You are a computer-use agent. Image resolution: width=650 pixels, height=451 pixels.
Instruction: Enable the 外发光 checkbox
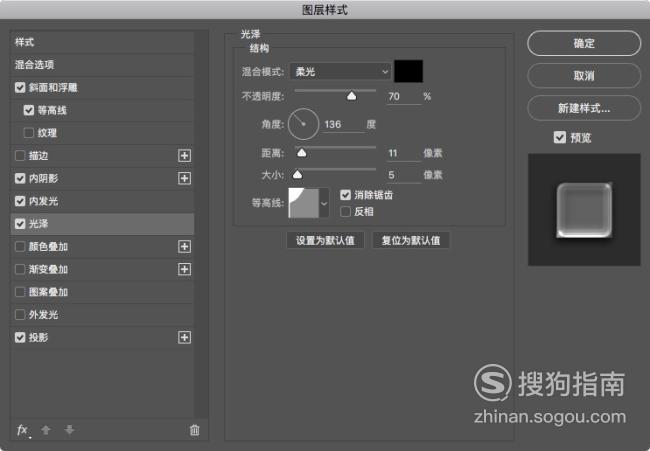pyautogui.click(x=20, y=315)
